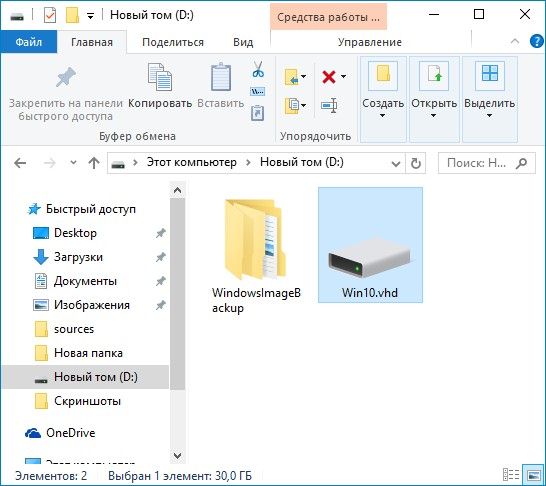This screenshot has height=486, width=546.
Task: Open Загрузки in the navigation pane
Action: click(78, 257)
